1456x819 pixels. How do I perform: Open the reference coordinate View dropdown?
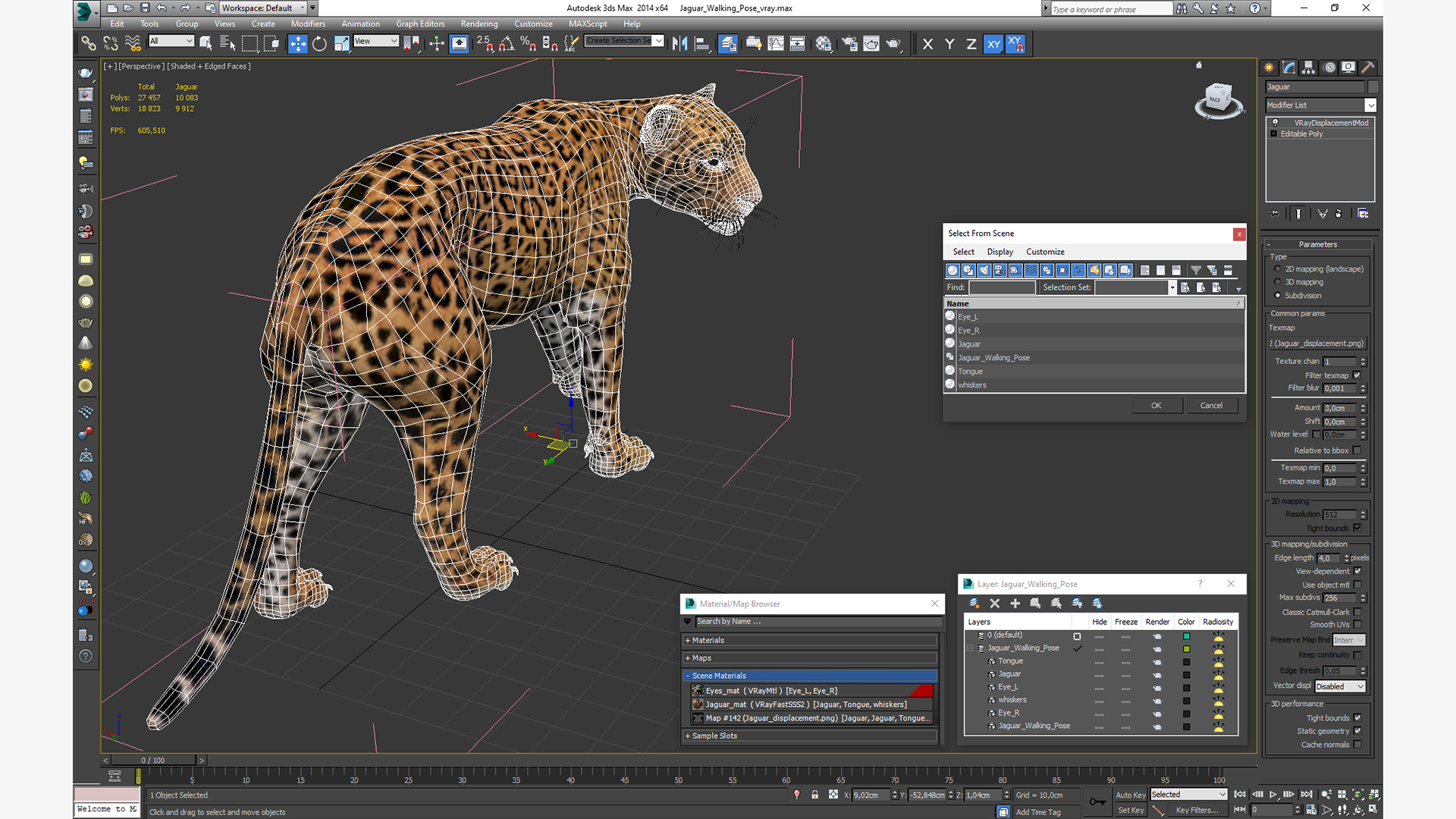coord(375,41)
